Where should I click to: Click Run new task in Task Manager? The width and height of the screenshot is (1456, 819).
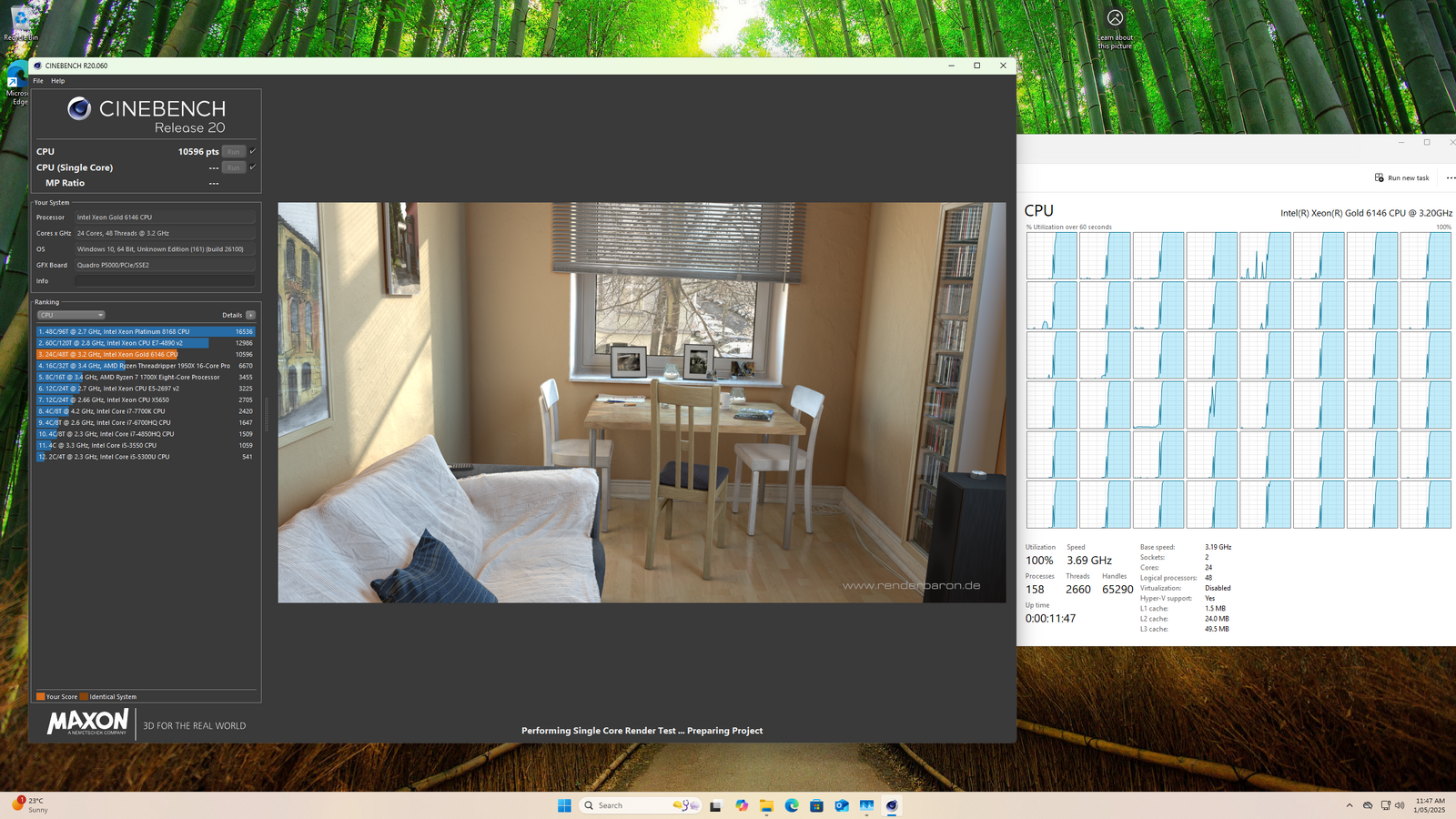[x=1402, y=177]
